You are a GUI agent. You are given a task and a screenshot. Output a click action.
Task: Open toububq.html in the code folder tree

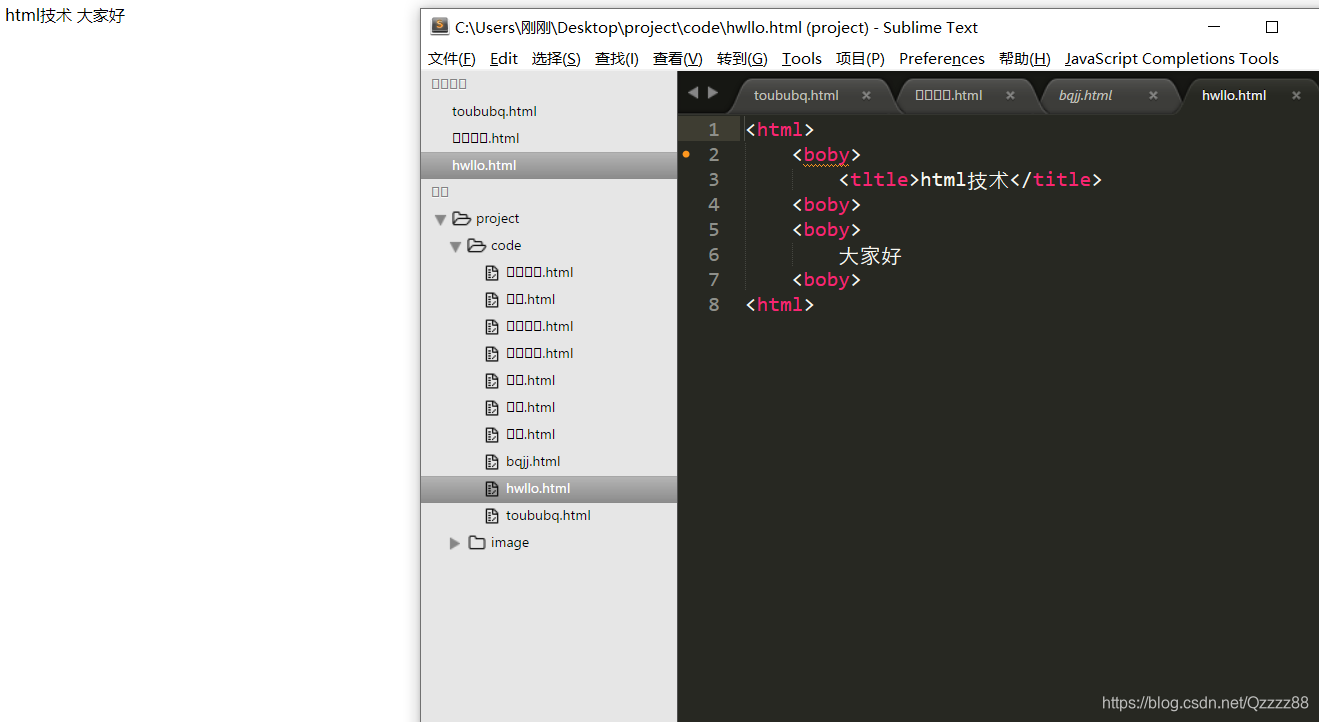pyautogui.click(x=549, y=515)
